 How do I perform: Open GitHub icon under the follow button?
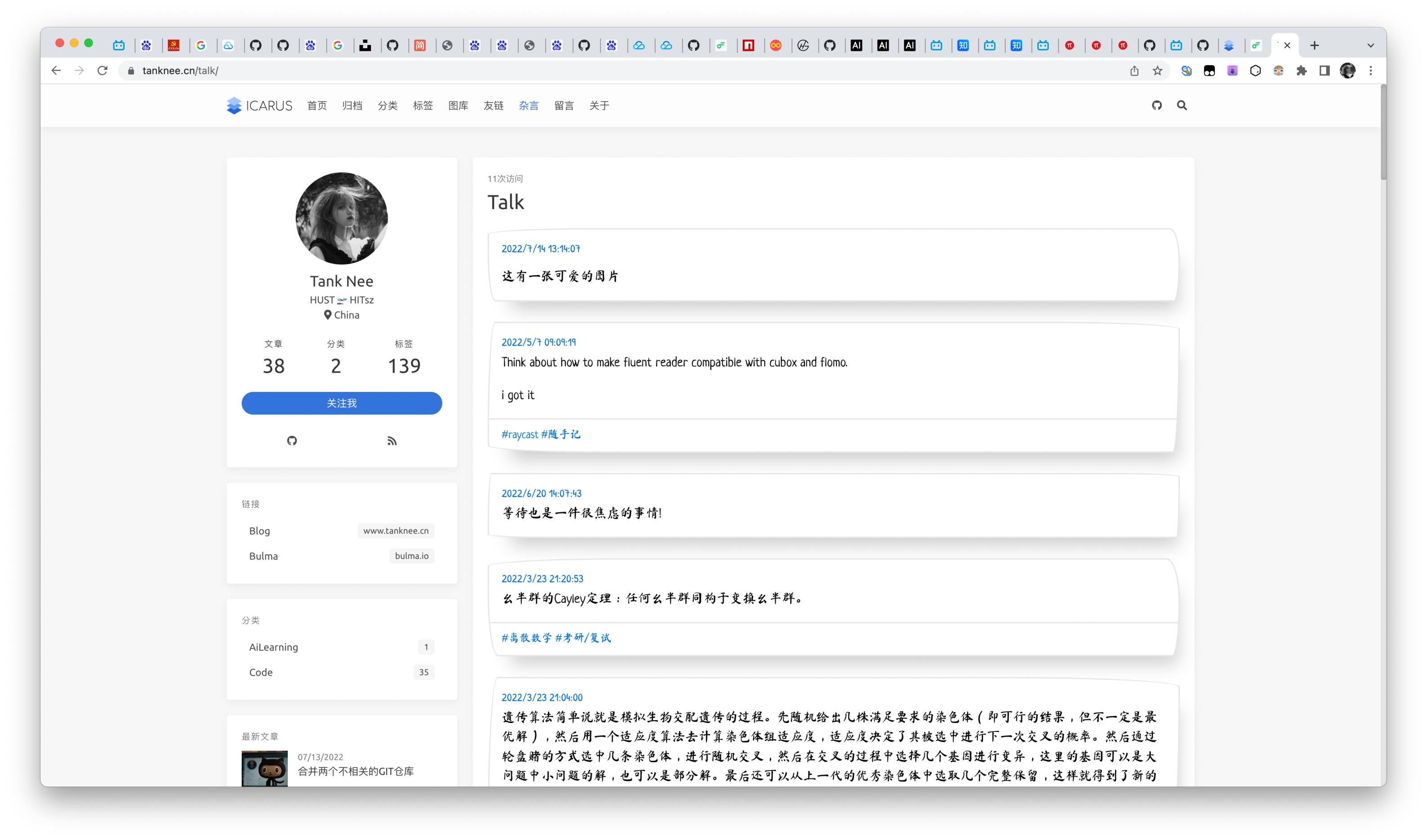pyautogui.click(x=292, y=441)
